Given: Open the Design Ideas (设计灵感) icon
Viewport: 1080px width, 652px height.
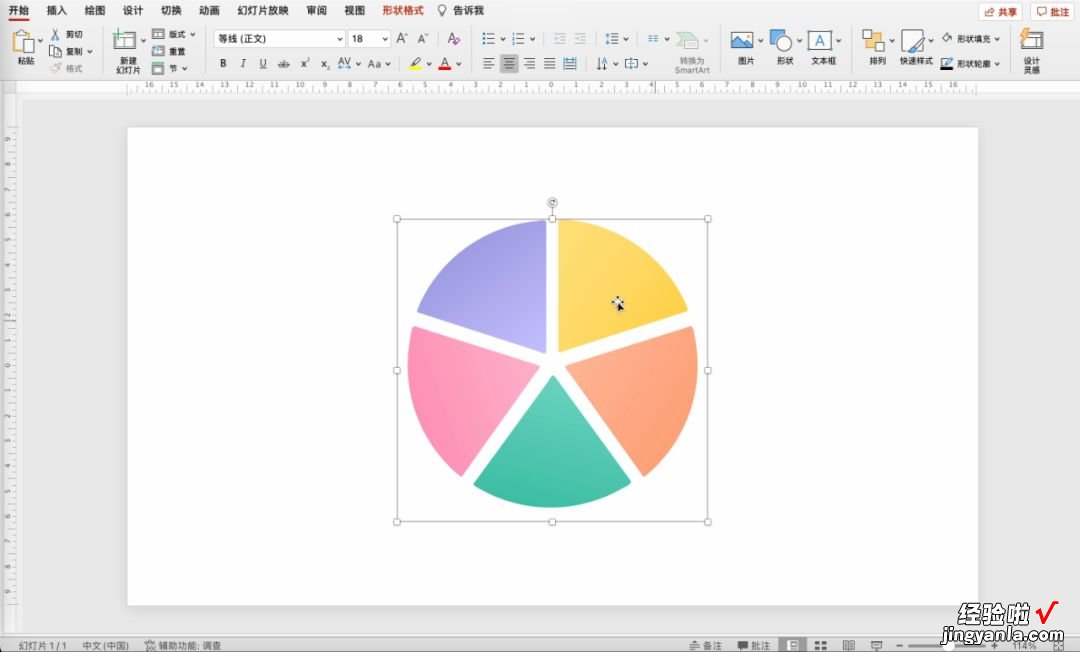Looking at the screenshot, I should coord(1031,39).
